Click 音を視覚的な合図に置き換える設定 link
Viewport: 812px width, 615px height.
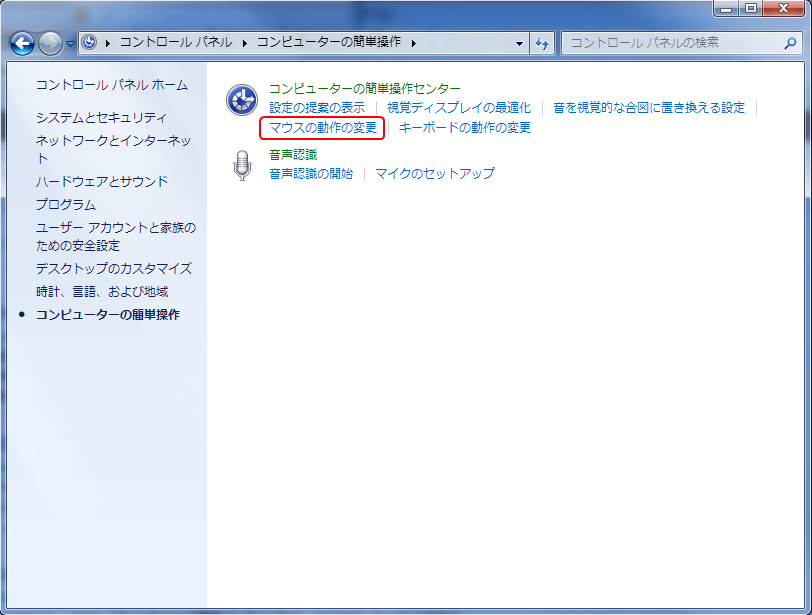[649, 108]
